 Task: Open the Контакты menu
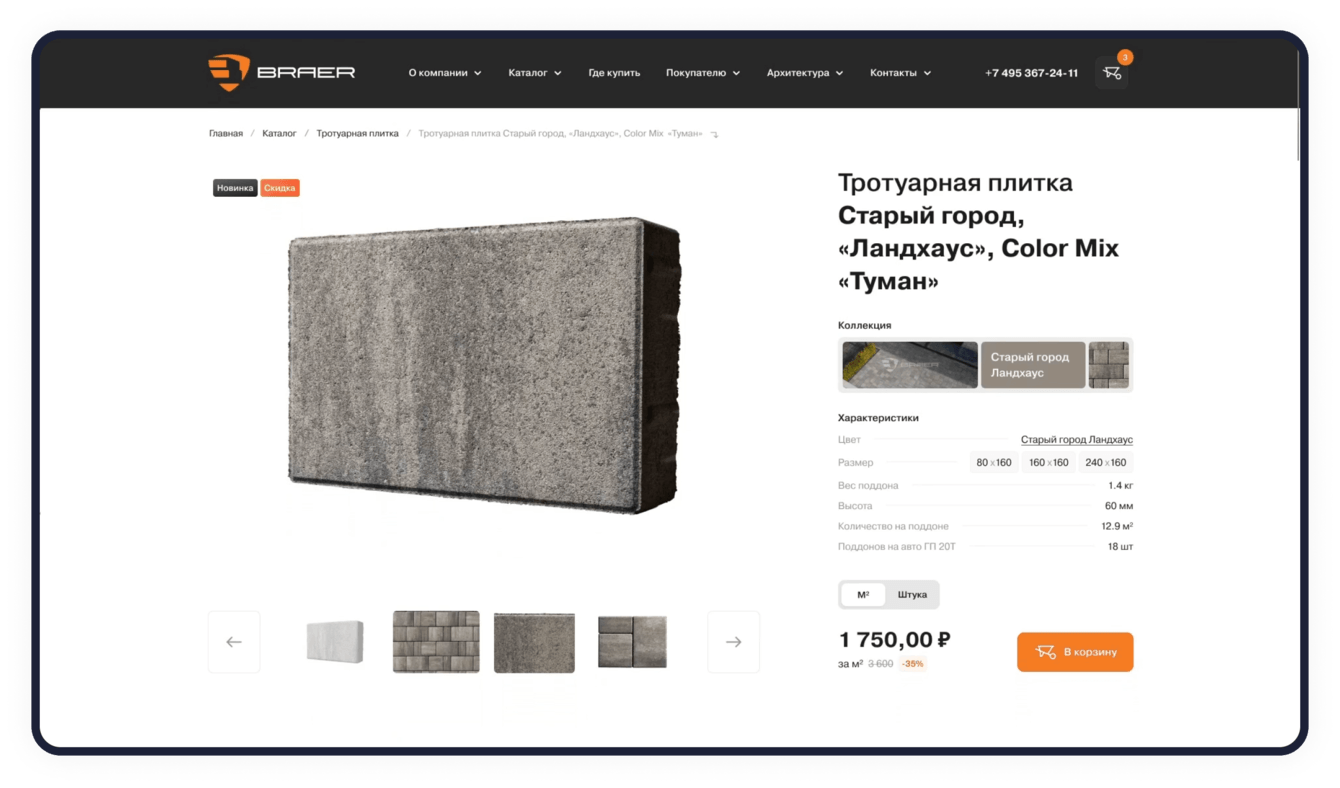900,73
